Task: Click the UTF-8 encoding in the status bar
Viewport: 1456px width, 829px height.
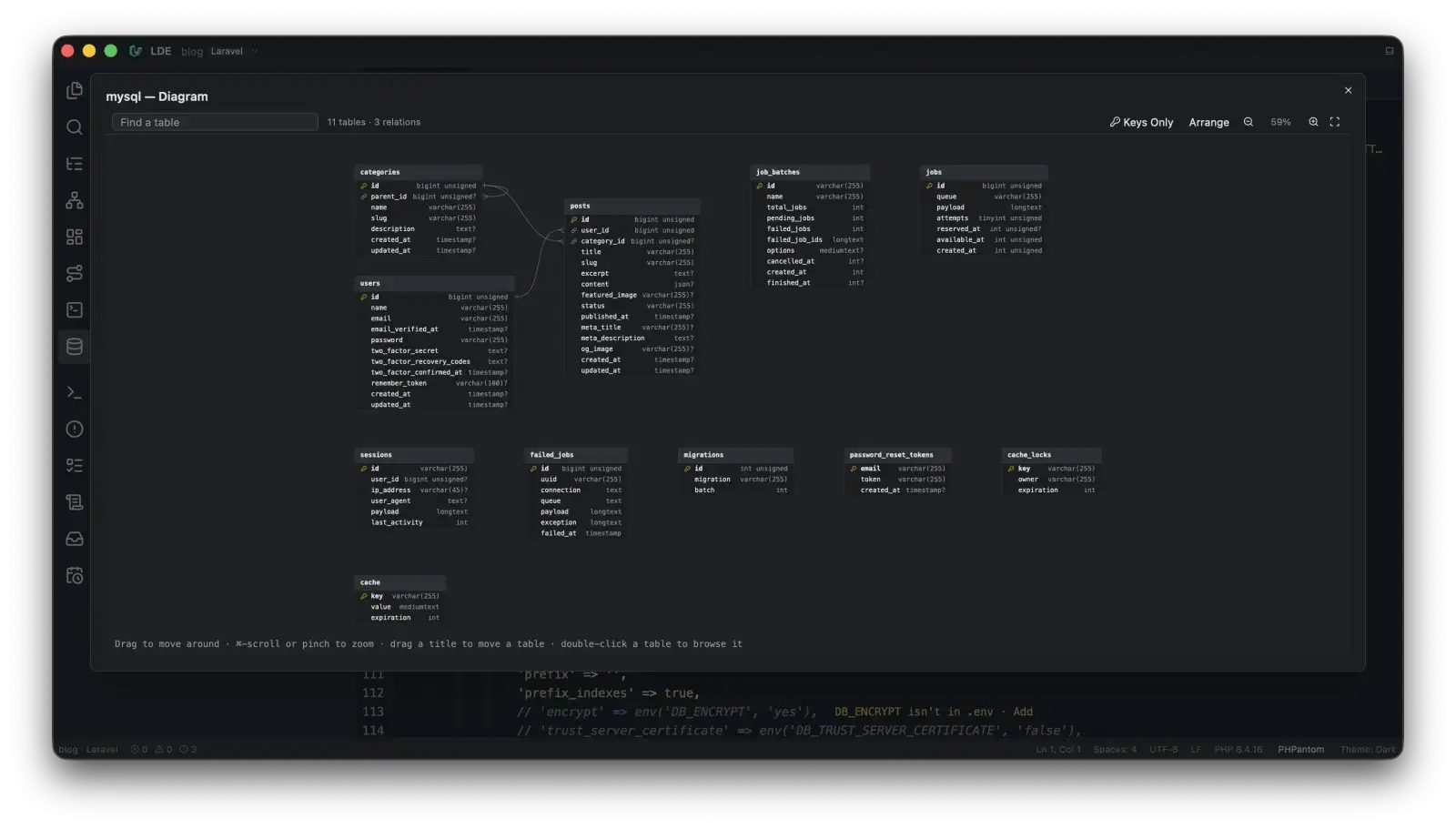Action: 1163,750
